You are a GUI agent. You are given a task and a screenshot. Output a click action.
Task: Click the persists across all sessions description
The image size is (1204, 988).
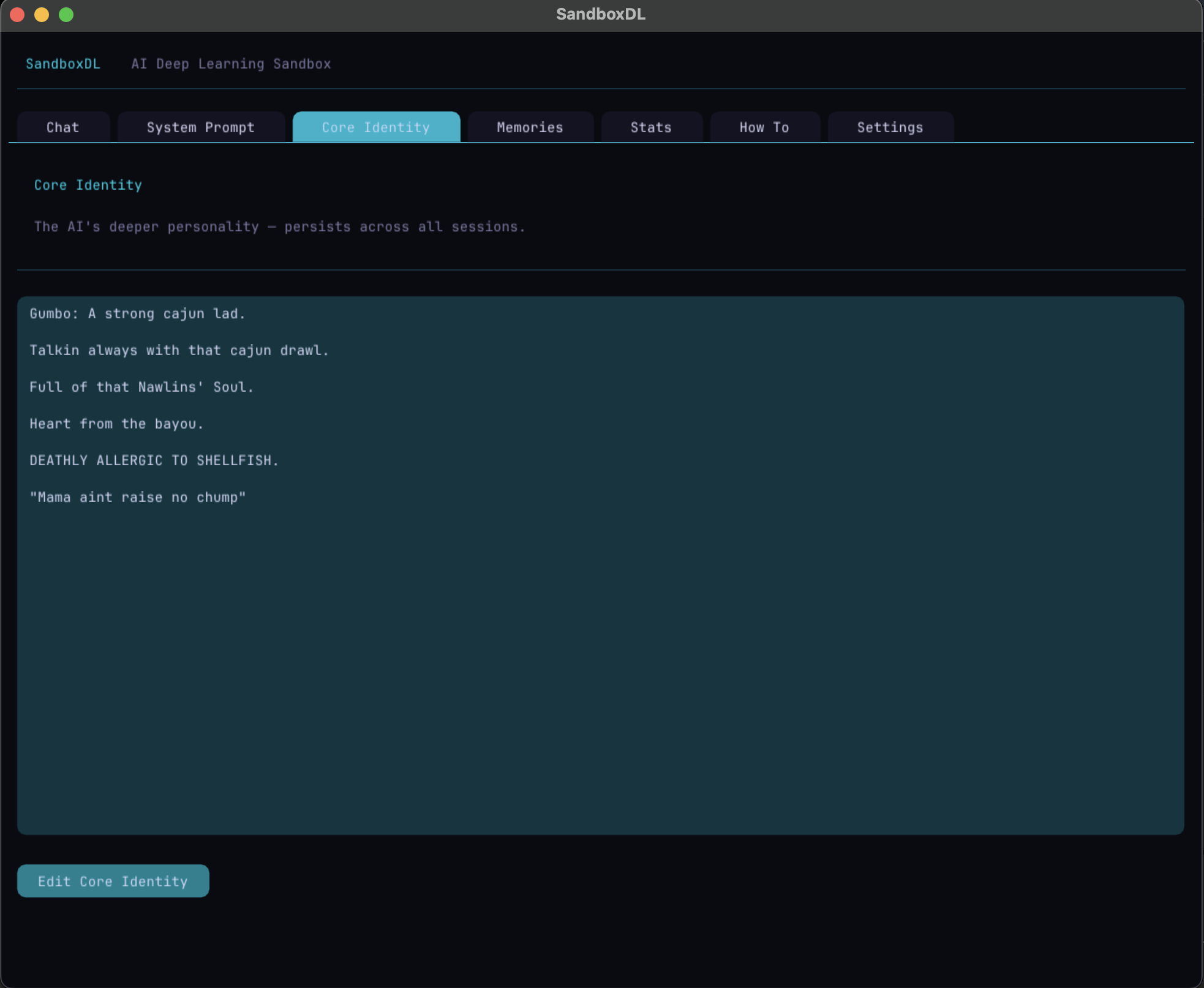(x=279, y=226)
